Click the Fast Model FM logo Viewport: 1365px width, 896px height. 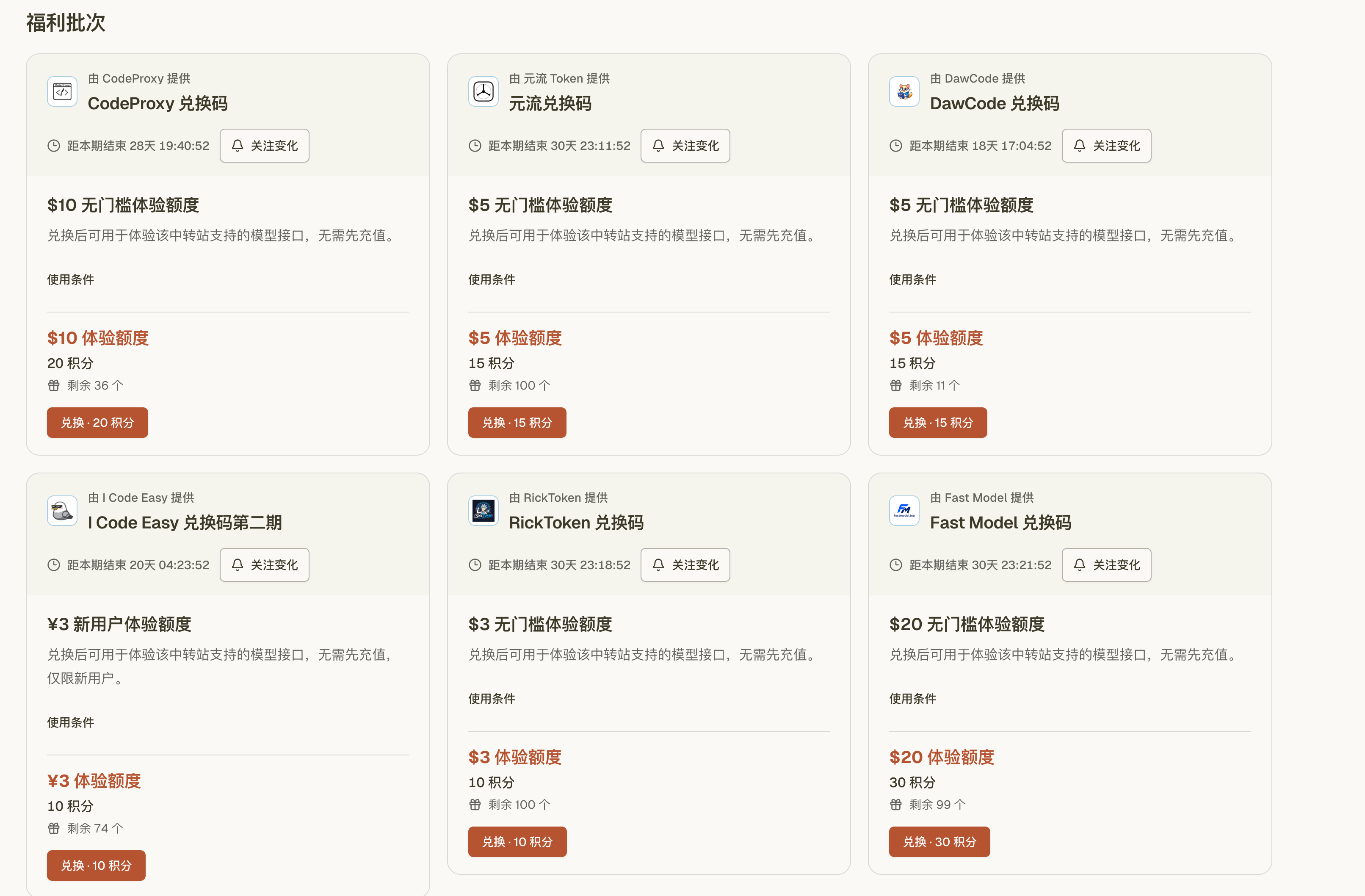[x=904, y=511]
